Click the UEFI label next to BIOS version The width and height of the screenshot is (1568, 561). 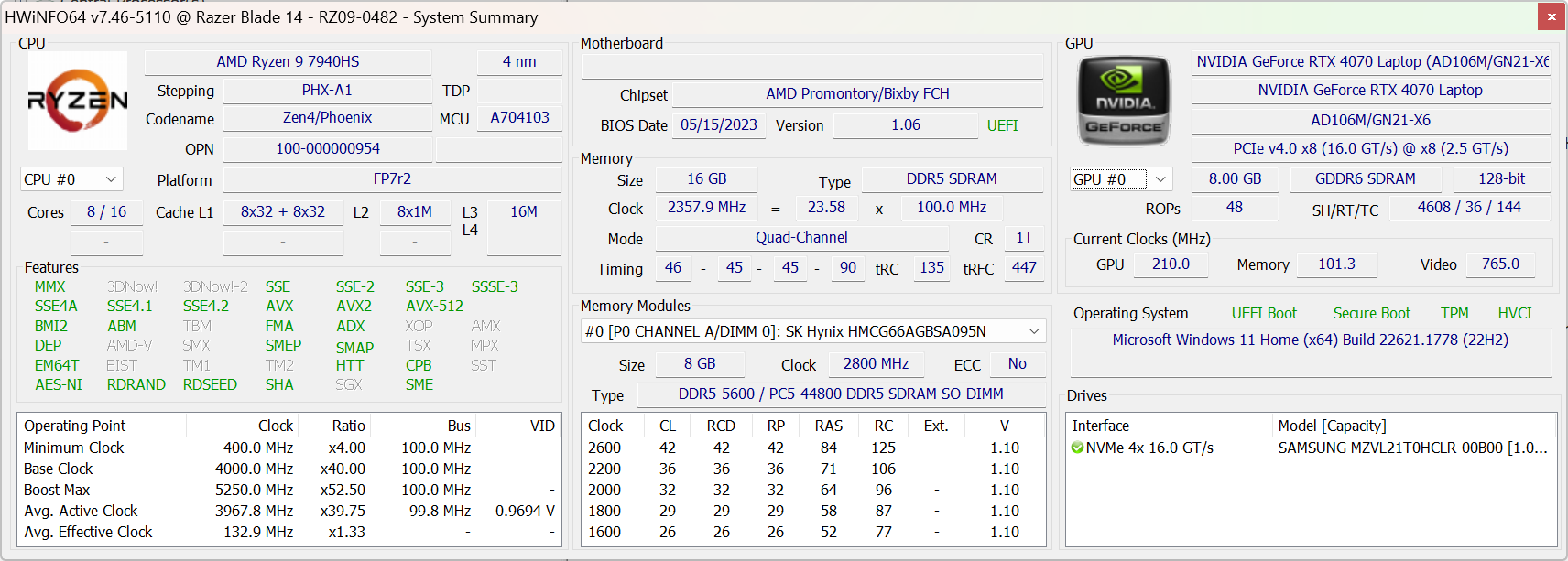pos(1002,125)
